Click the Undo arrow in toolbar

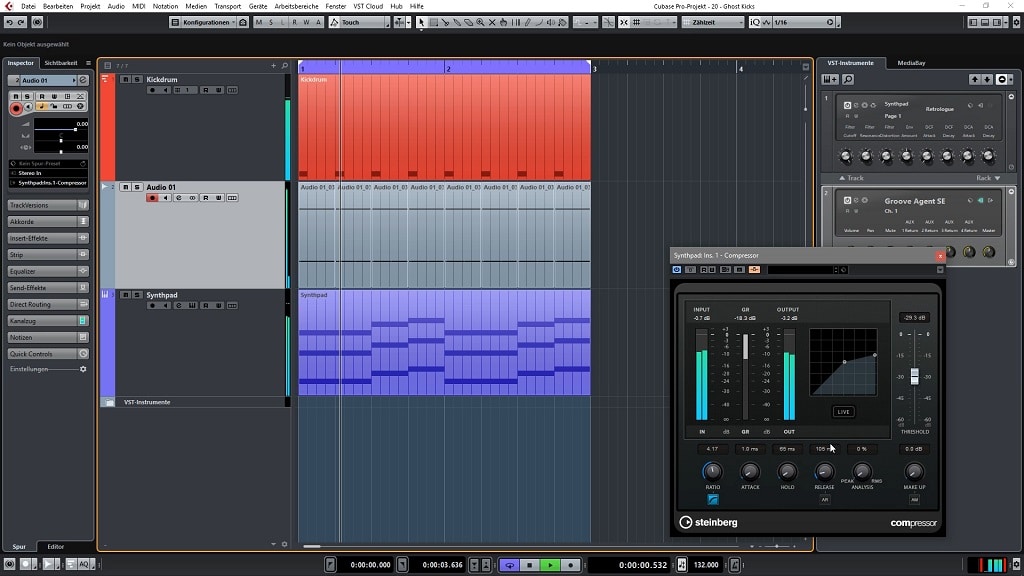coord(9,22)
